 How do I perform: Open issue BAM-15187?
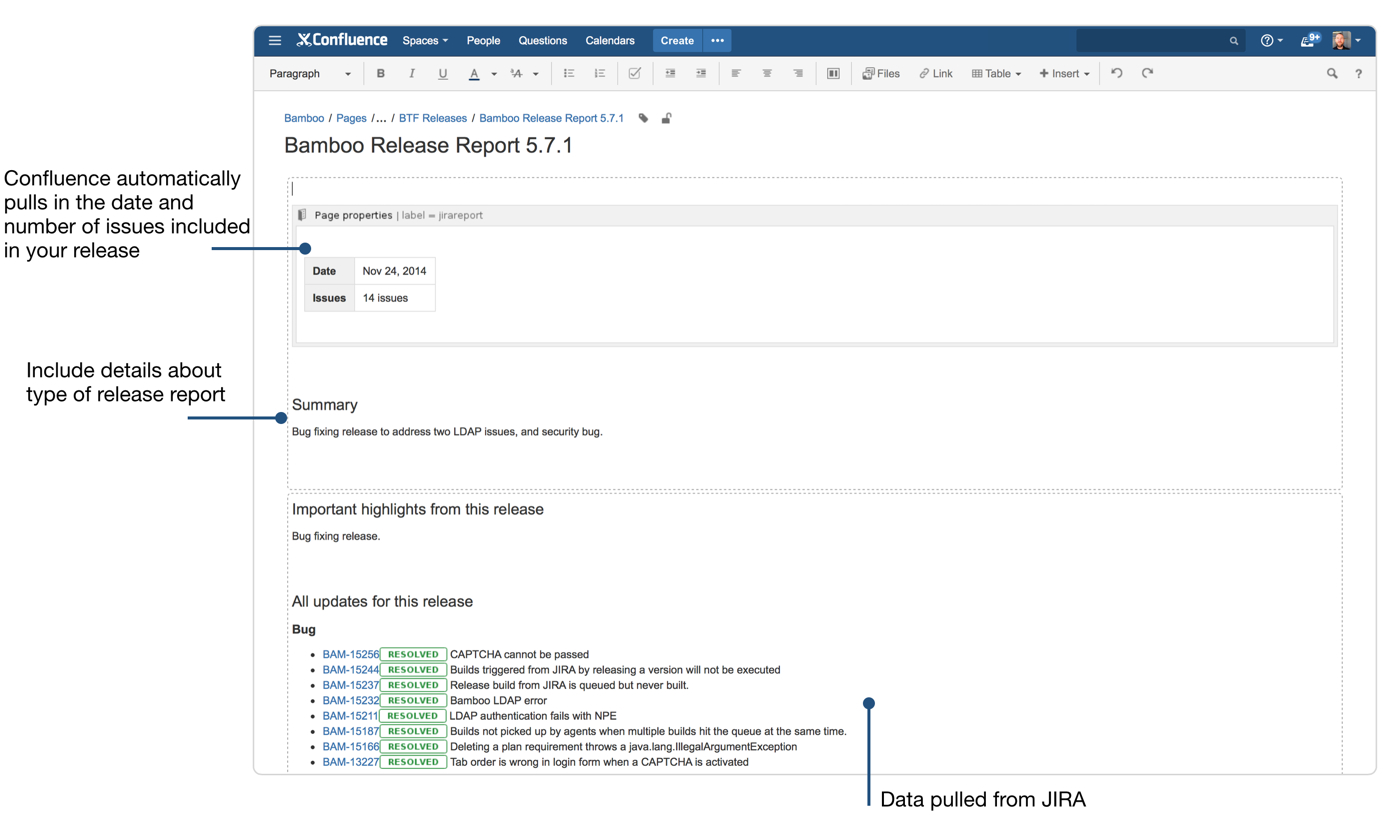(351, 731)
